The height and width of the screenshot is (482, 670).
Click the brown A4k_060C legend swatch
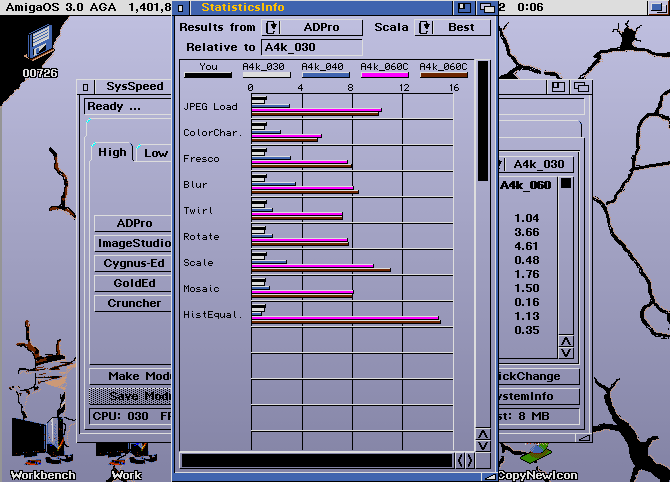(x=444, y=76)
